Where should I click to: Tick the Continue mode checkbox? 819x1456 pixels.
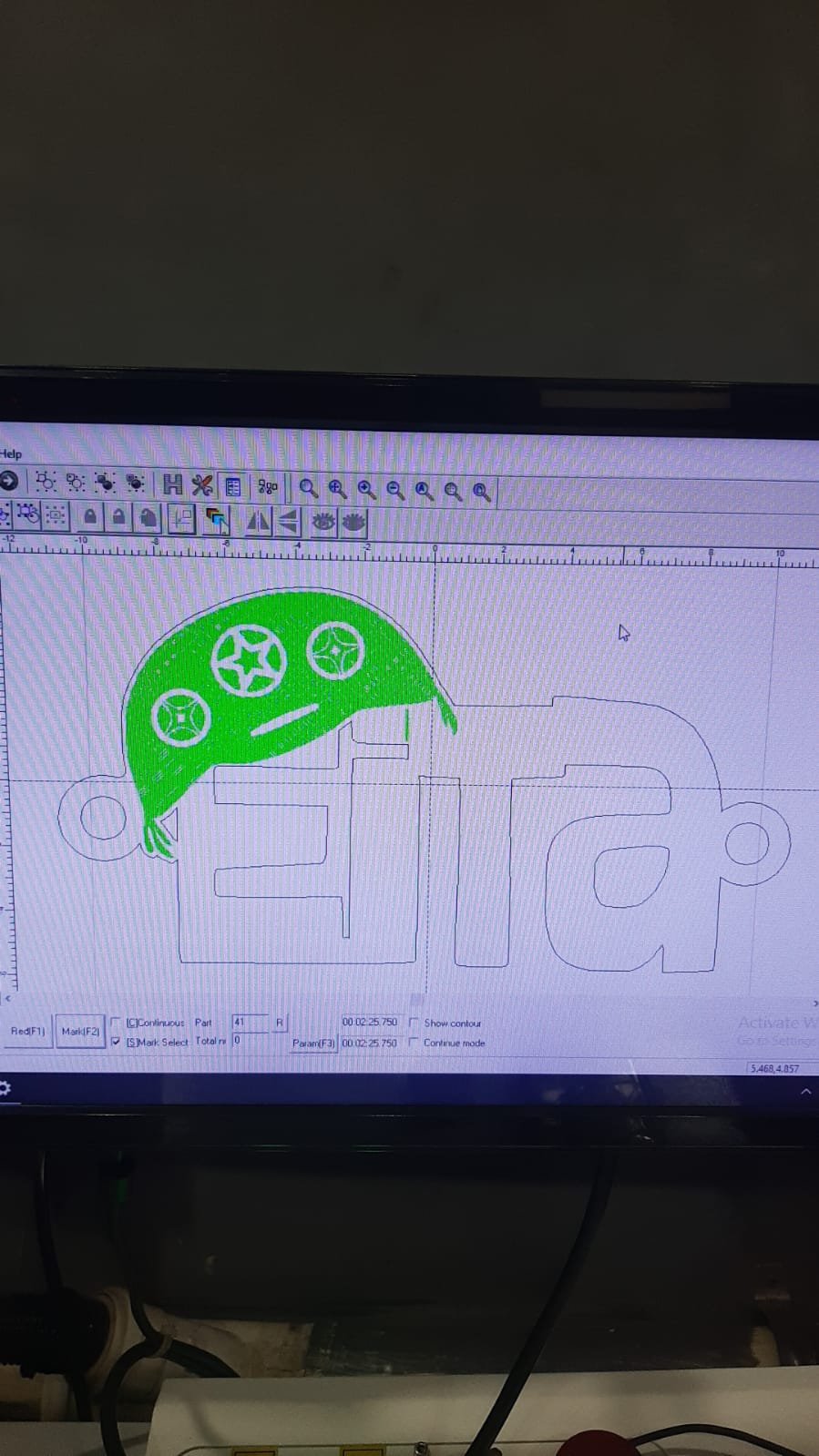point(414,1043)
